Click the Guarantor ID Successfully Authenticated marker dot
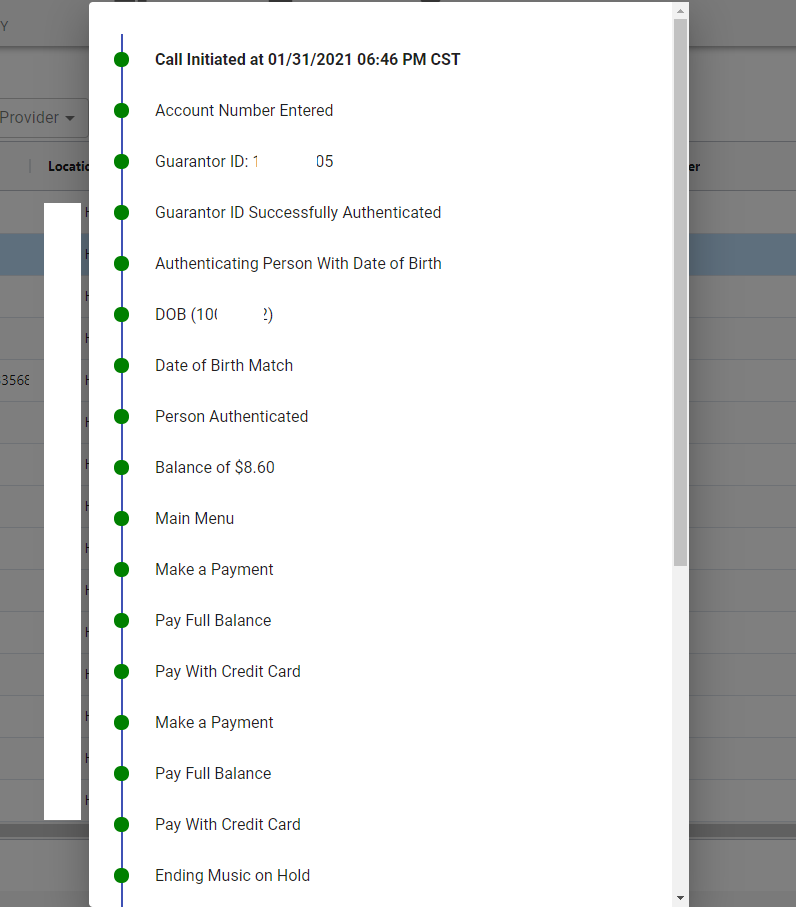 tap(121, 213)
